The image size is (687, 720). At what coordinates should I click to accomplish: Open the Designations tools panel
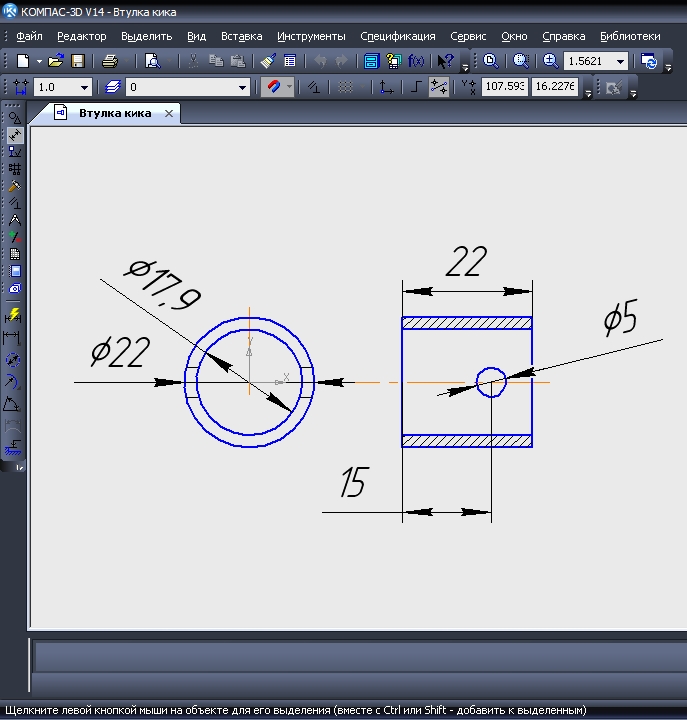(15, 152)
